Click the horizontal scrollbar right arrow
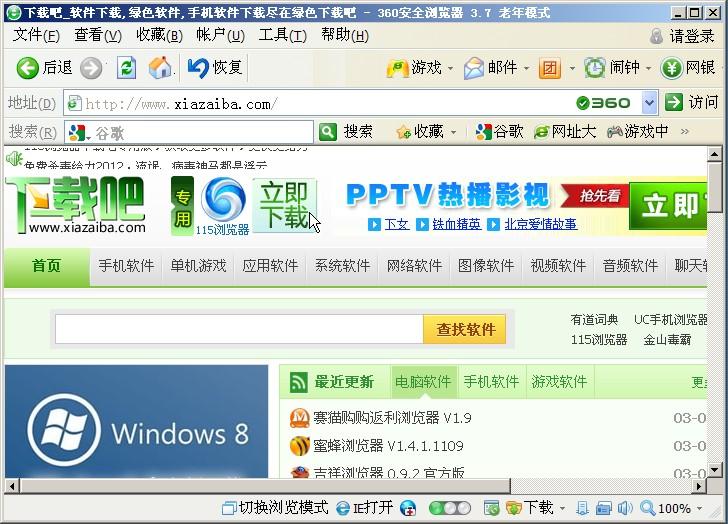The height and width of the screenshot is (524, 728). (699, 486)
